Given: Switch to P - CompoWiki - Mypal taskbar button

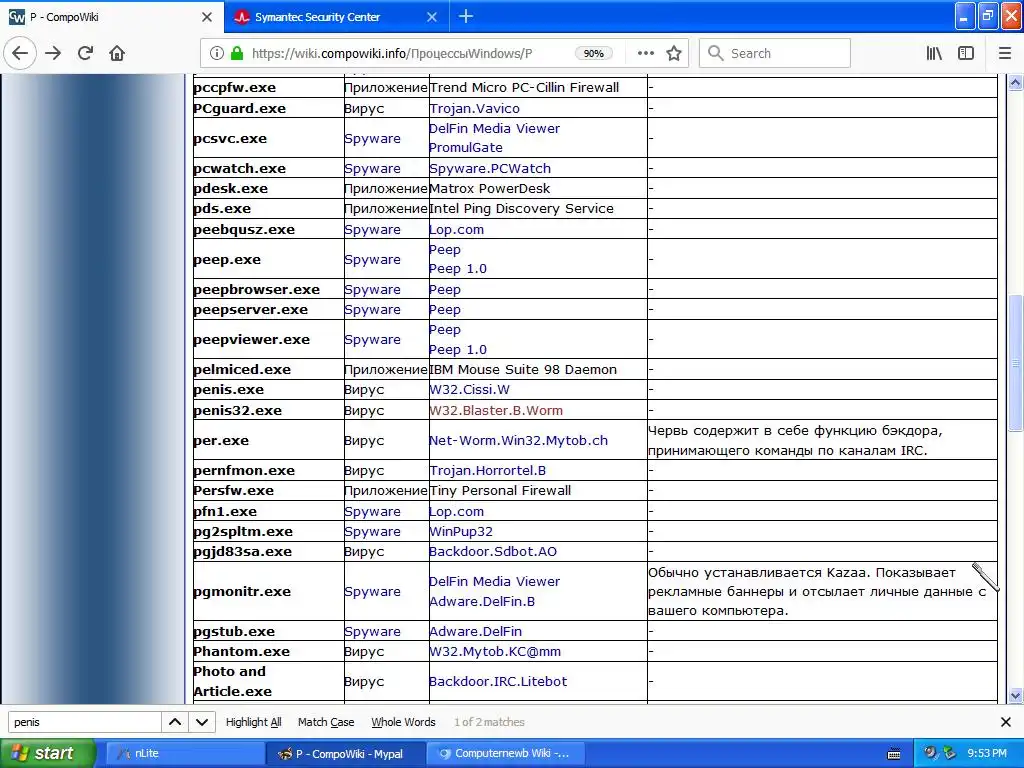Looking at the screenshot, I should pyautogui.click(x=346, y=753).
